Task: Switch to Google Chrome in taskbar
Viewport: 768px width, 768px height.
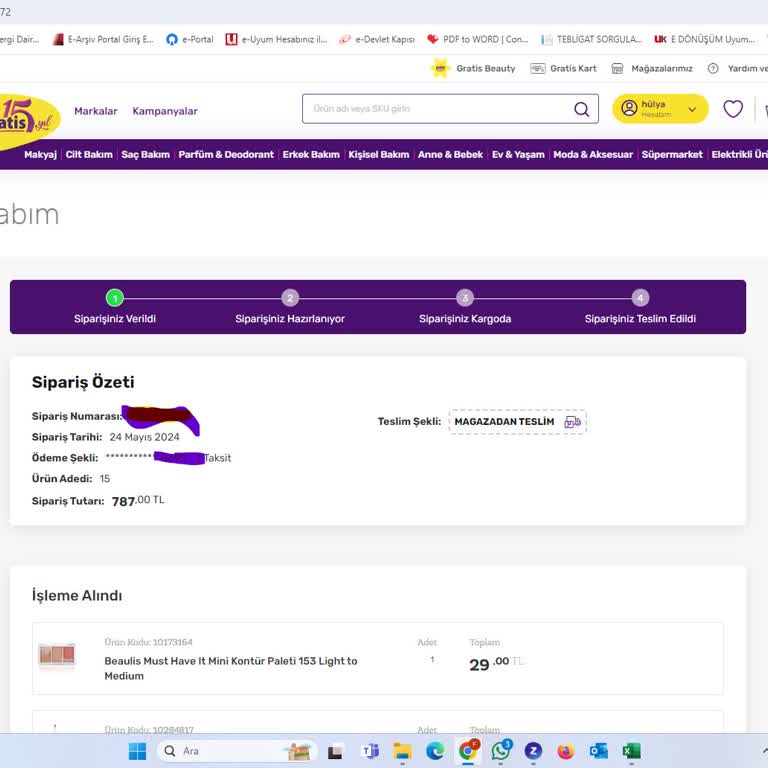Action: pos(468,750)
